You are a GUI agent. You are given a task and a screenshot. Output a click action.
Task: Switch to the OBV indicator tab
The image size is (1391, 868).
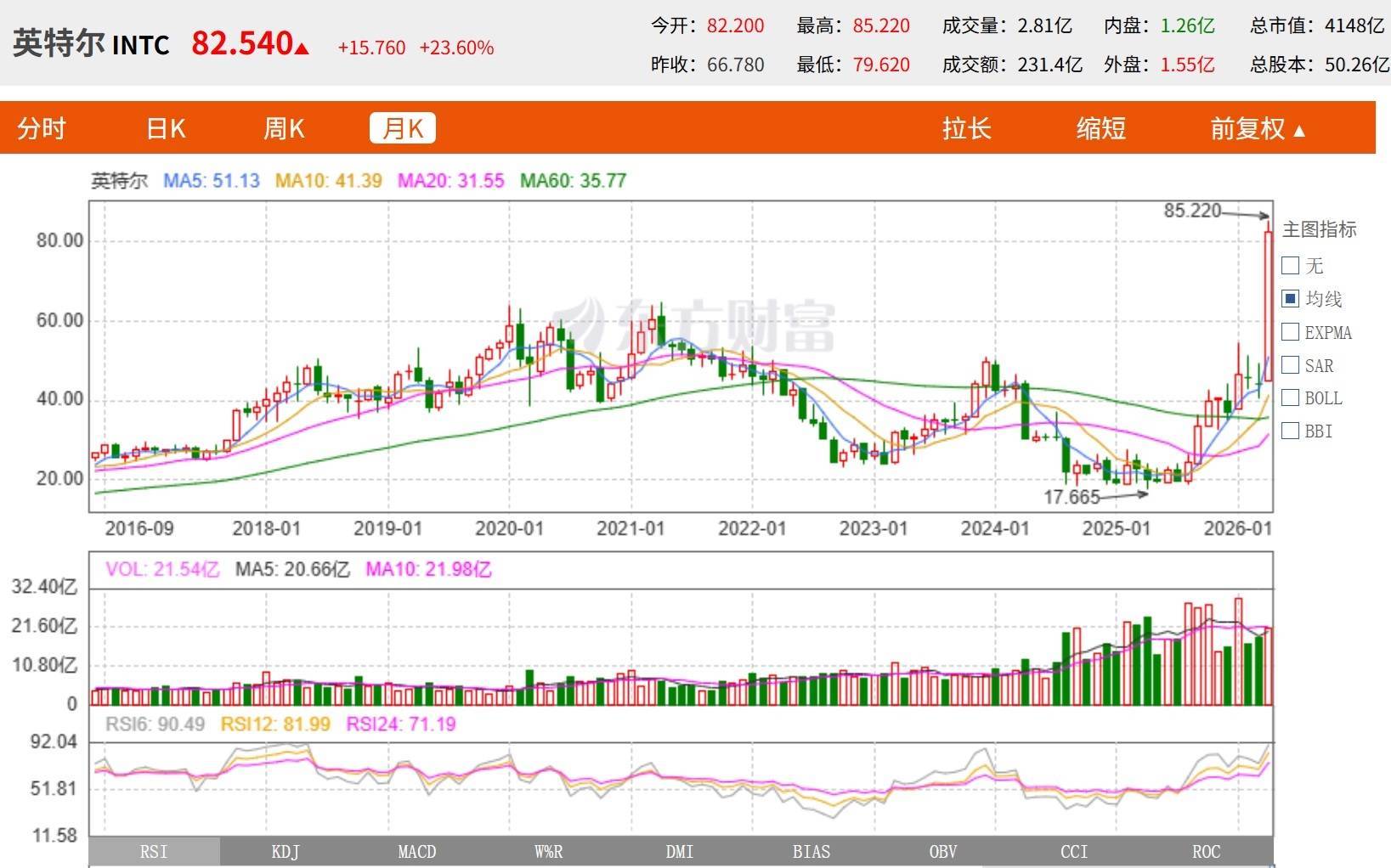pos(942,852)
